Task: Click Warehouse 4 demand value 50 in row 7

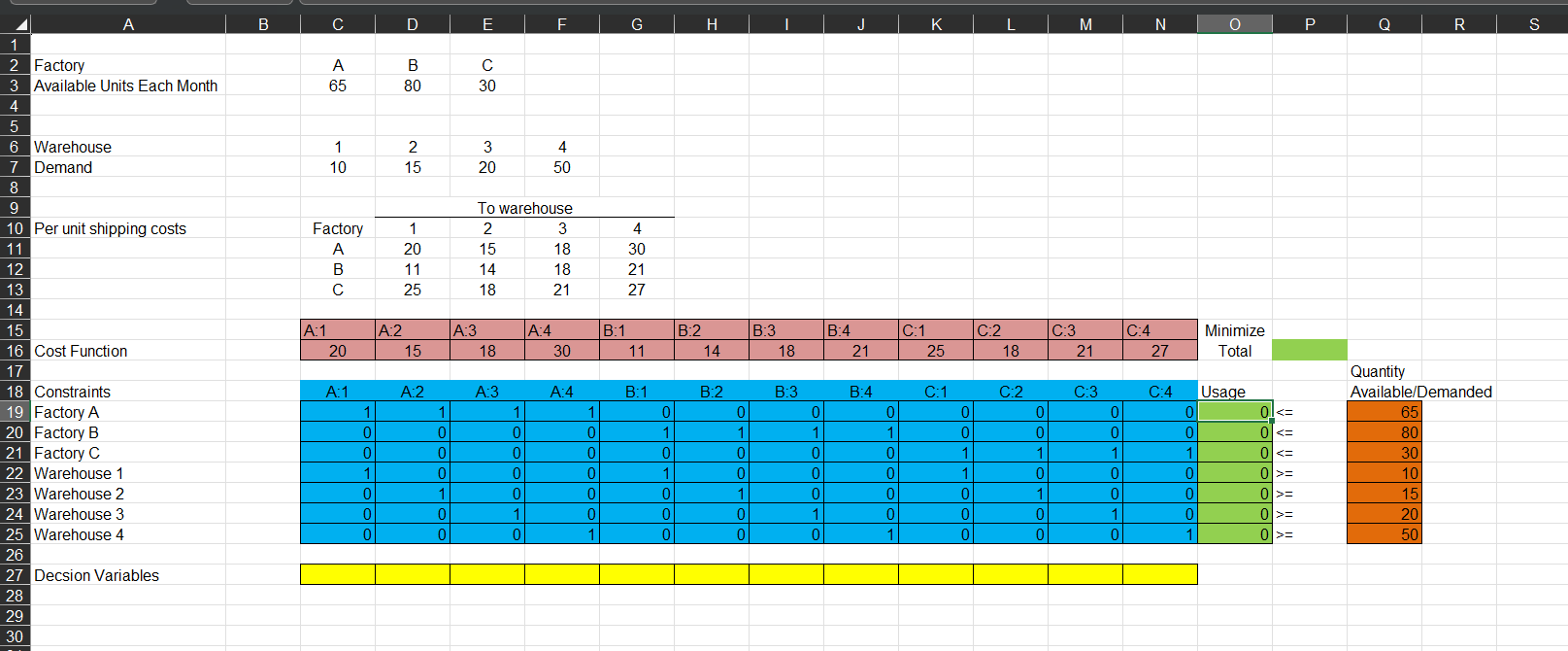Action: (562, 167)
